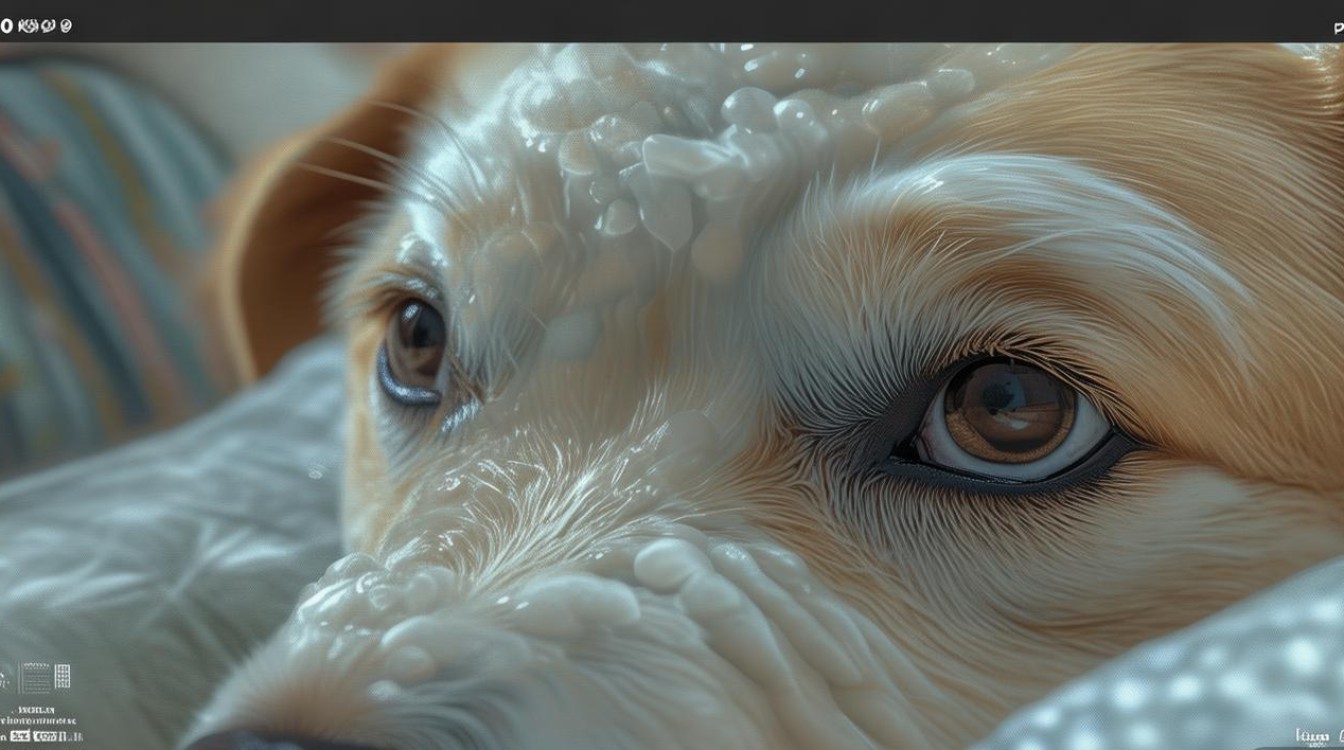Click the round icon ending the top icon group
Image resolution: width=1344 pixels, height=750 pixels.
[x=66, y=26]
